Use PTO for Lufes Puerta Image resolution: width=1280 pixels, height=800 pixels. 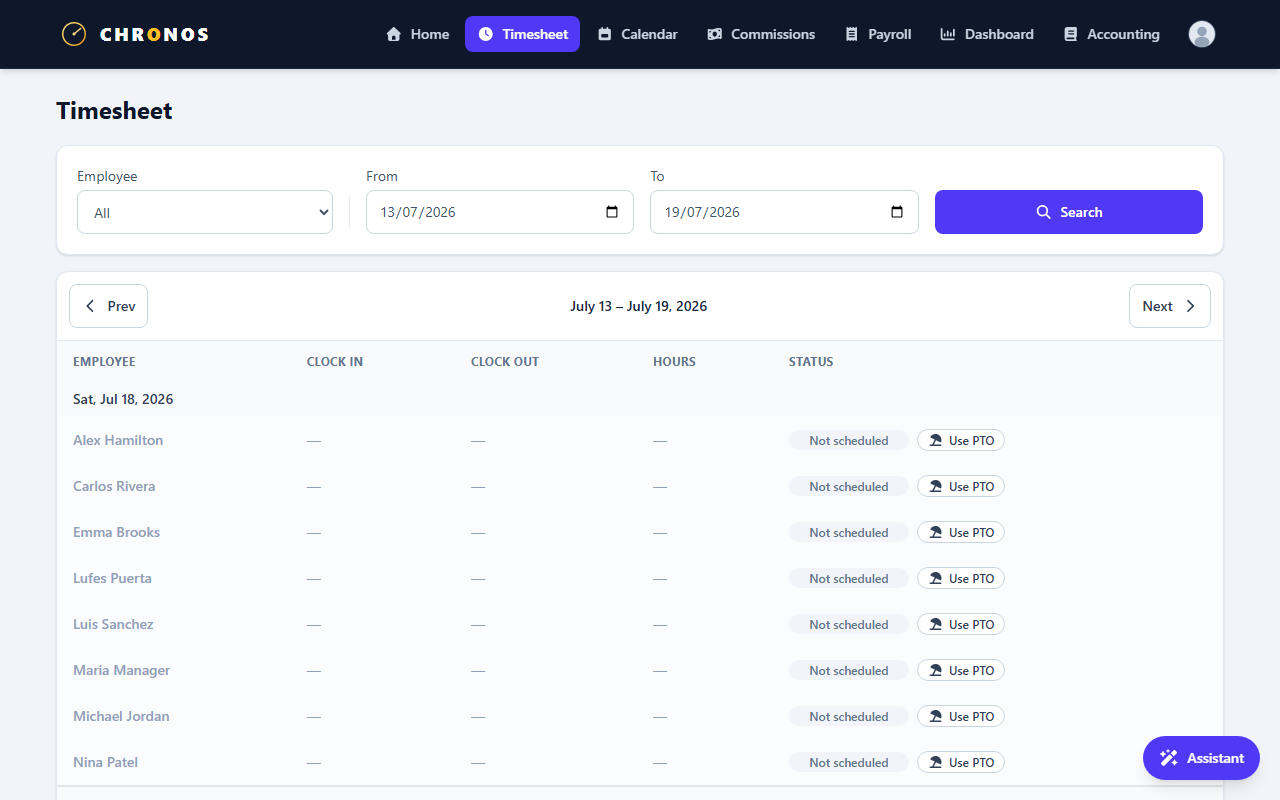961,578
